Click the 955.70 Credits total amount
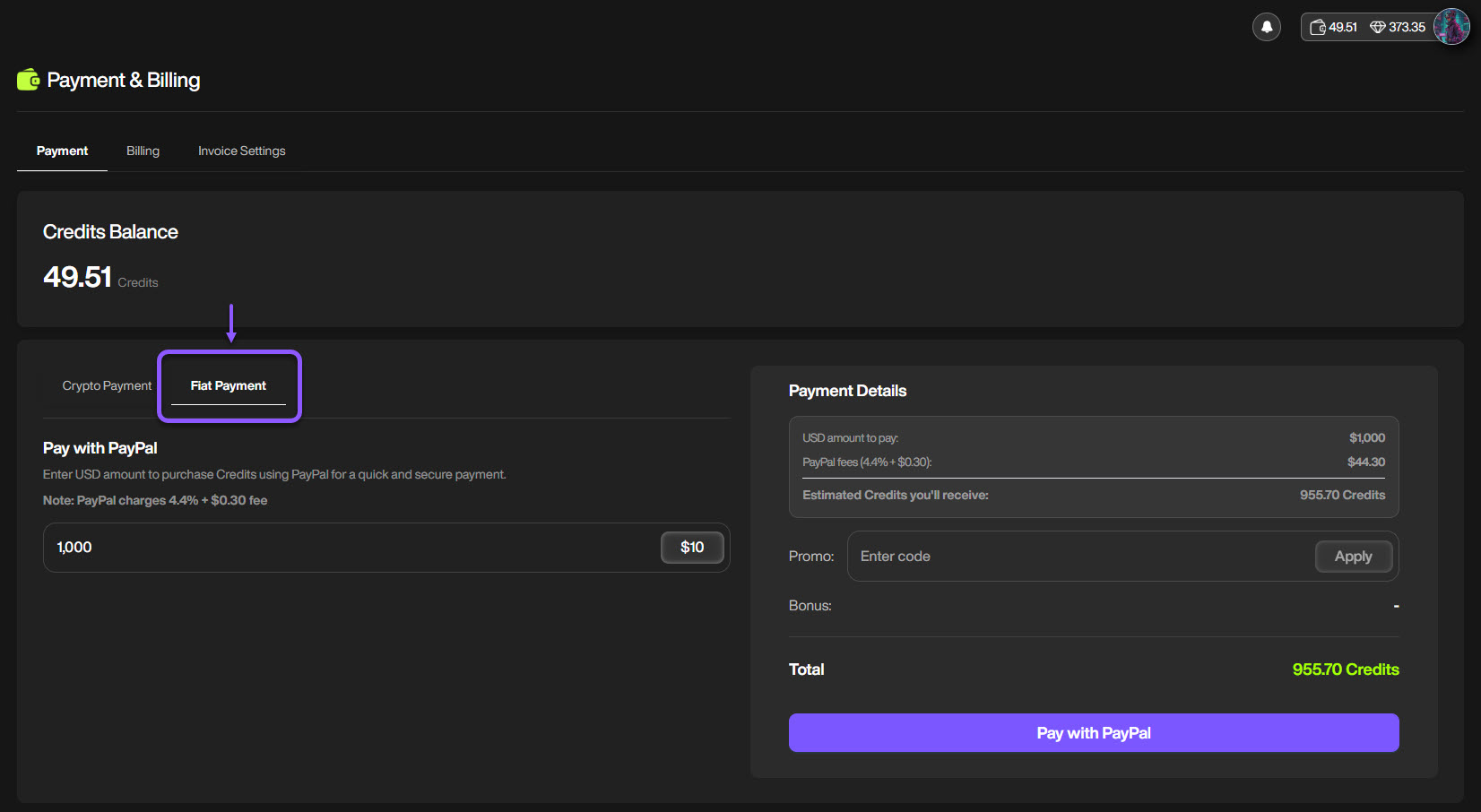 pyautogui.click(x=1345, y=669)
